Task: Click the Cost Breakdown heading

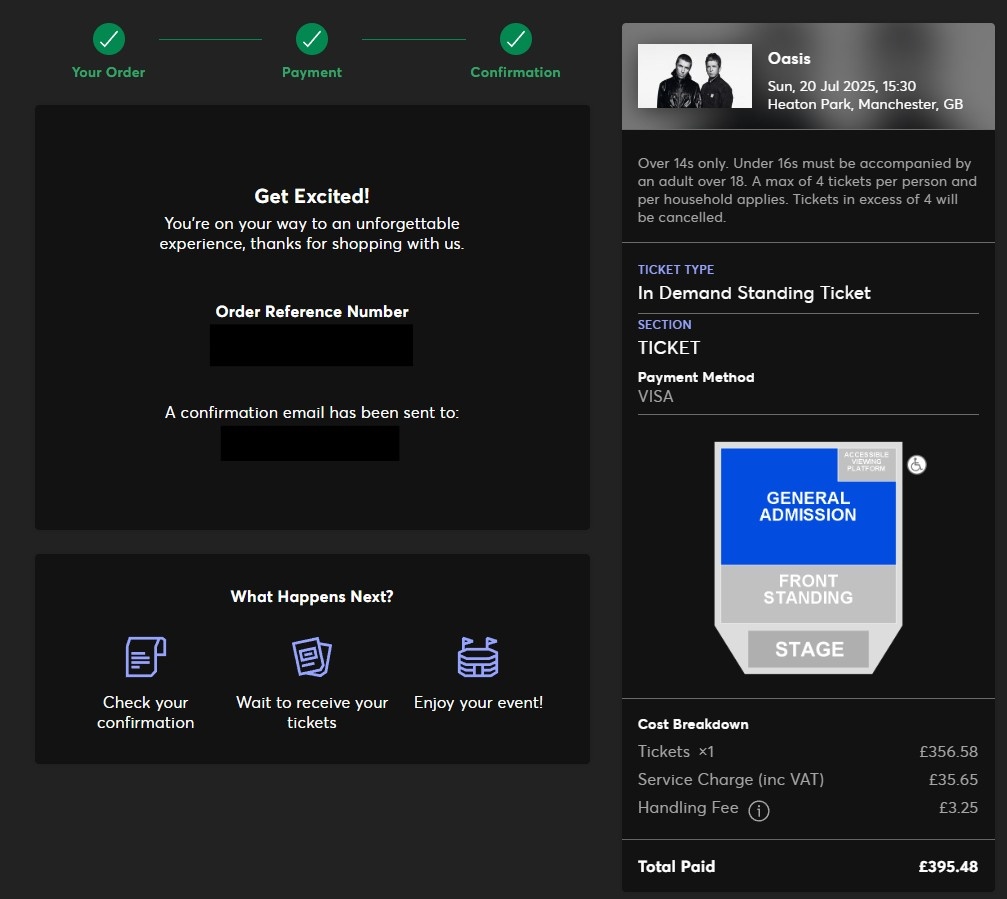Action: click(693, 724)
